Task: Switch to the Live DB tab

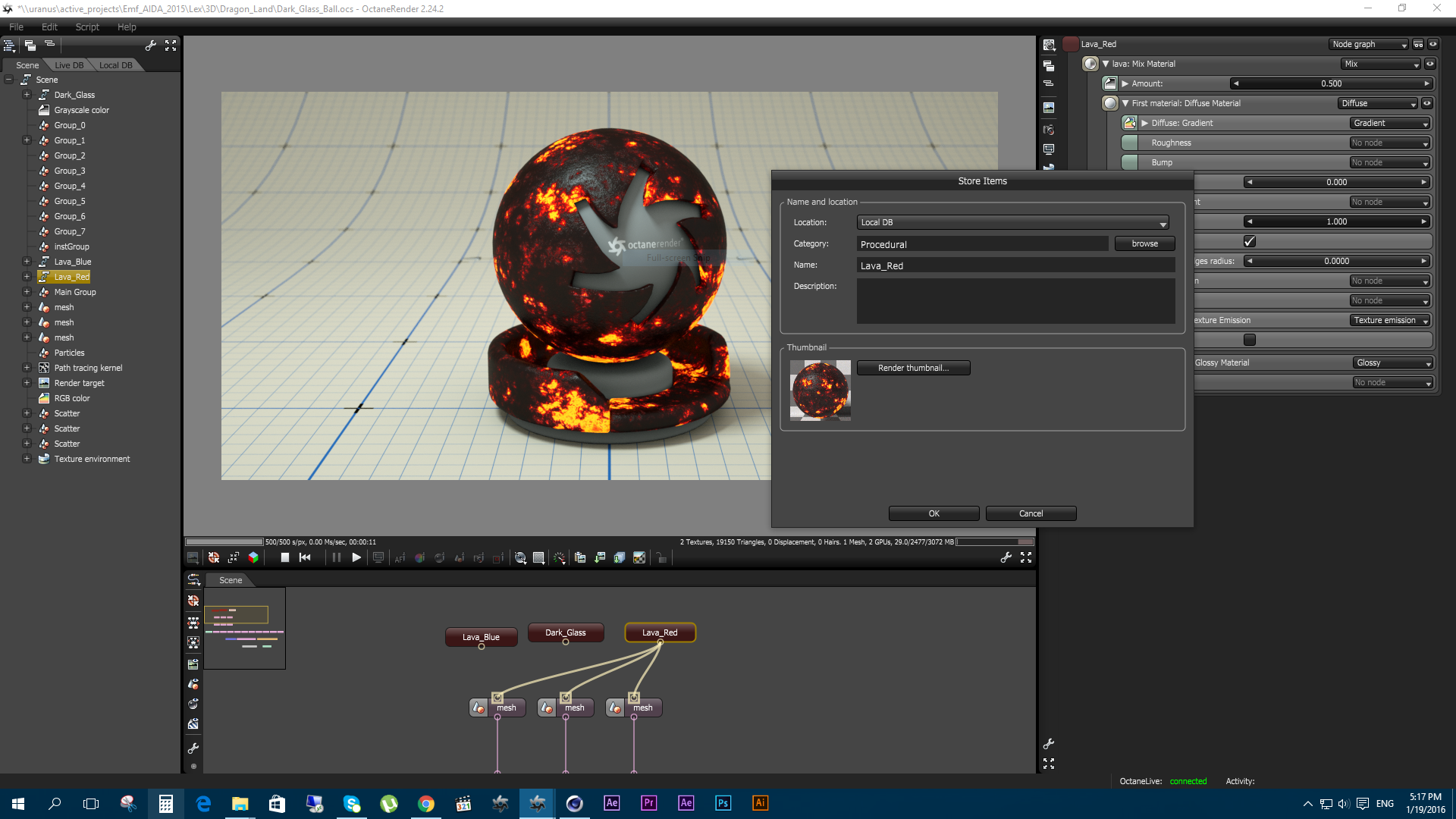Action: [69, 65]
